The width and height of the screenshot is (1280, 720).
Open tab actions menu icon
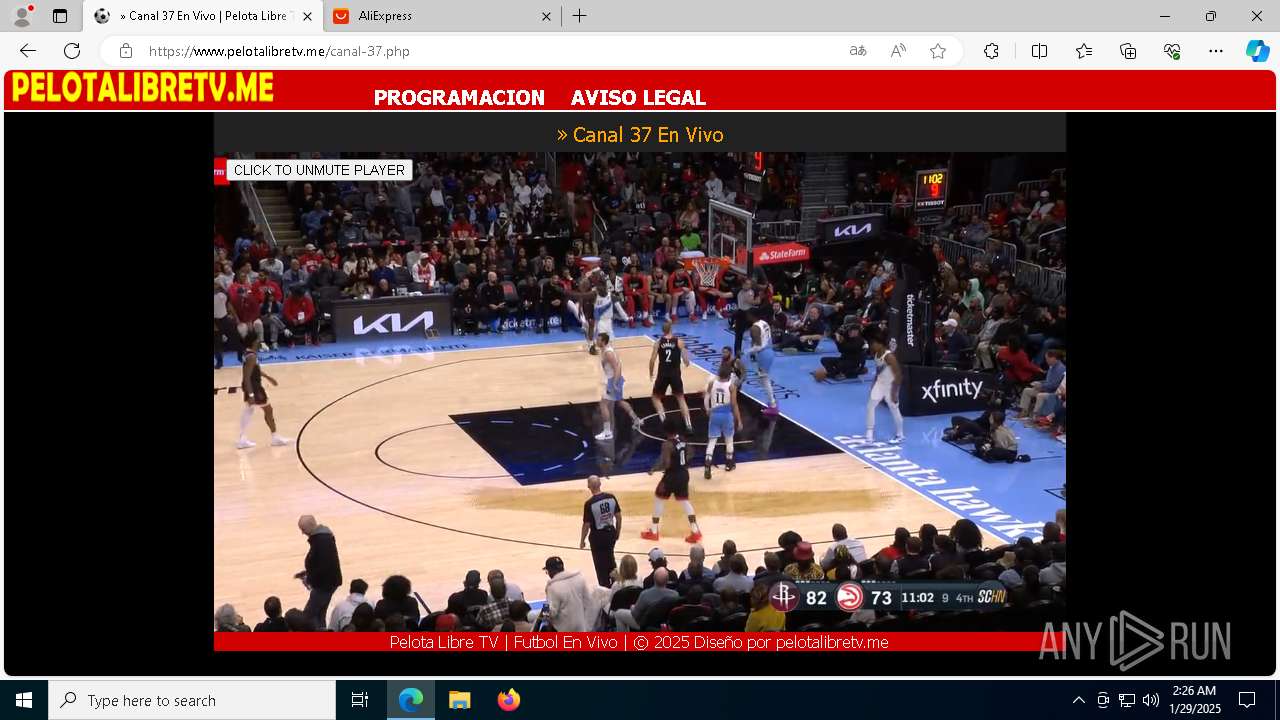60,16
